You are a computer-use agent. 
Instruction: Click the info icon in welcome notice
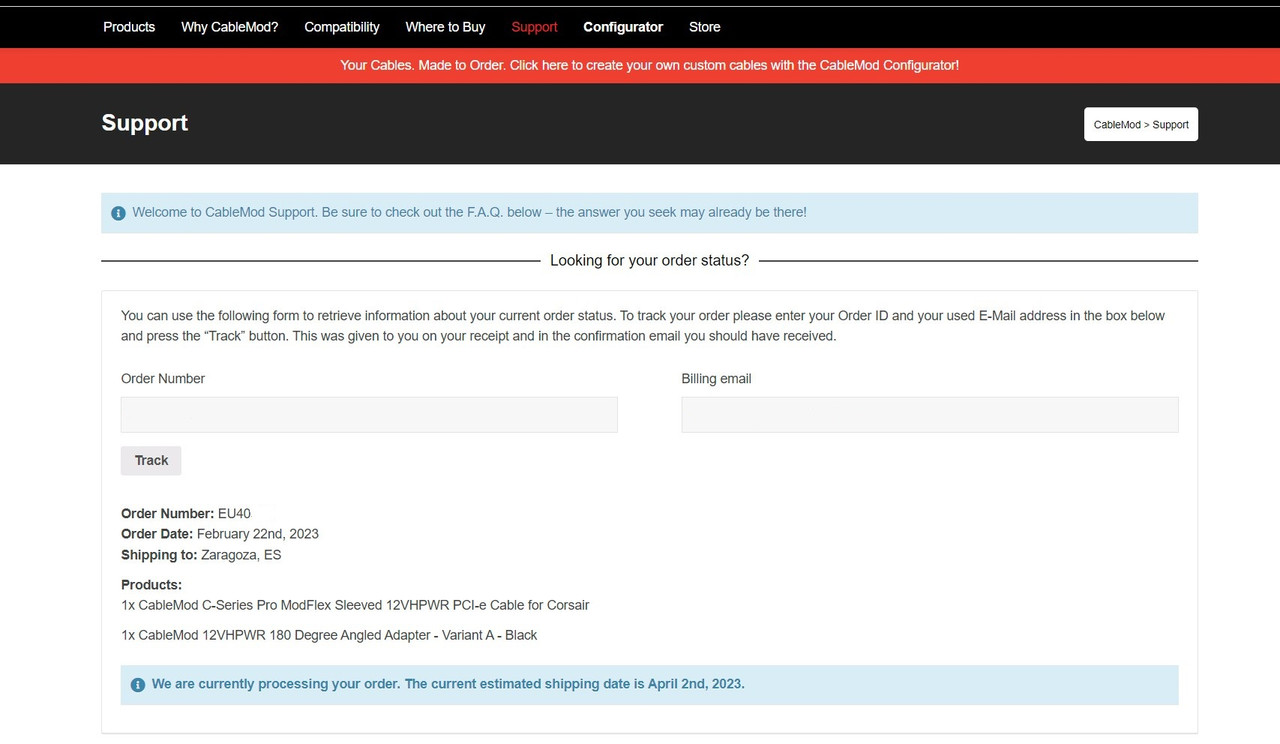pos(118,213)
